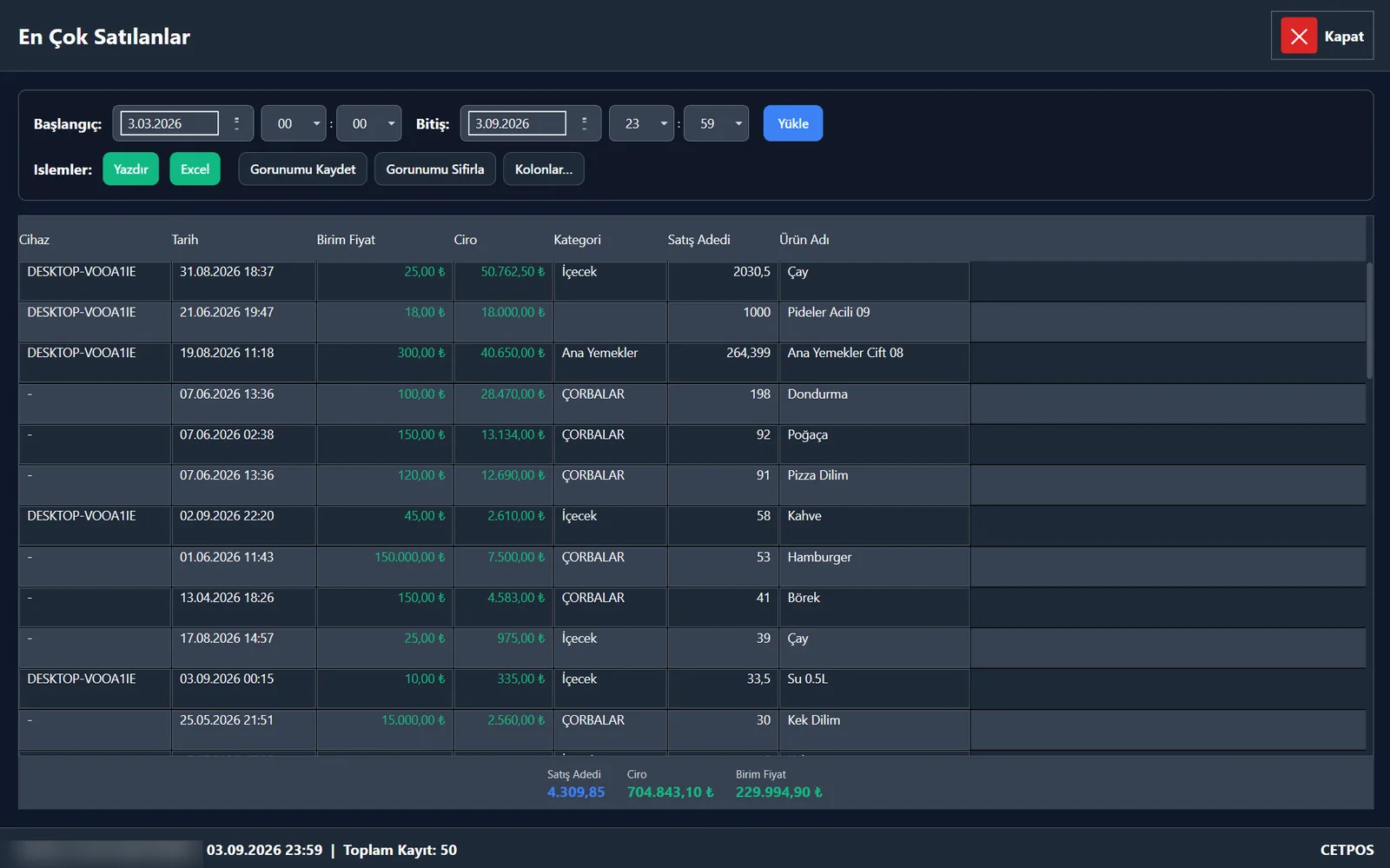Click the 50.762,50 ₺ Ciro cell
The height and width of the screenshot is (868, 1390).
tap(503, 281)
